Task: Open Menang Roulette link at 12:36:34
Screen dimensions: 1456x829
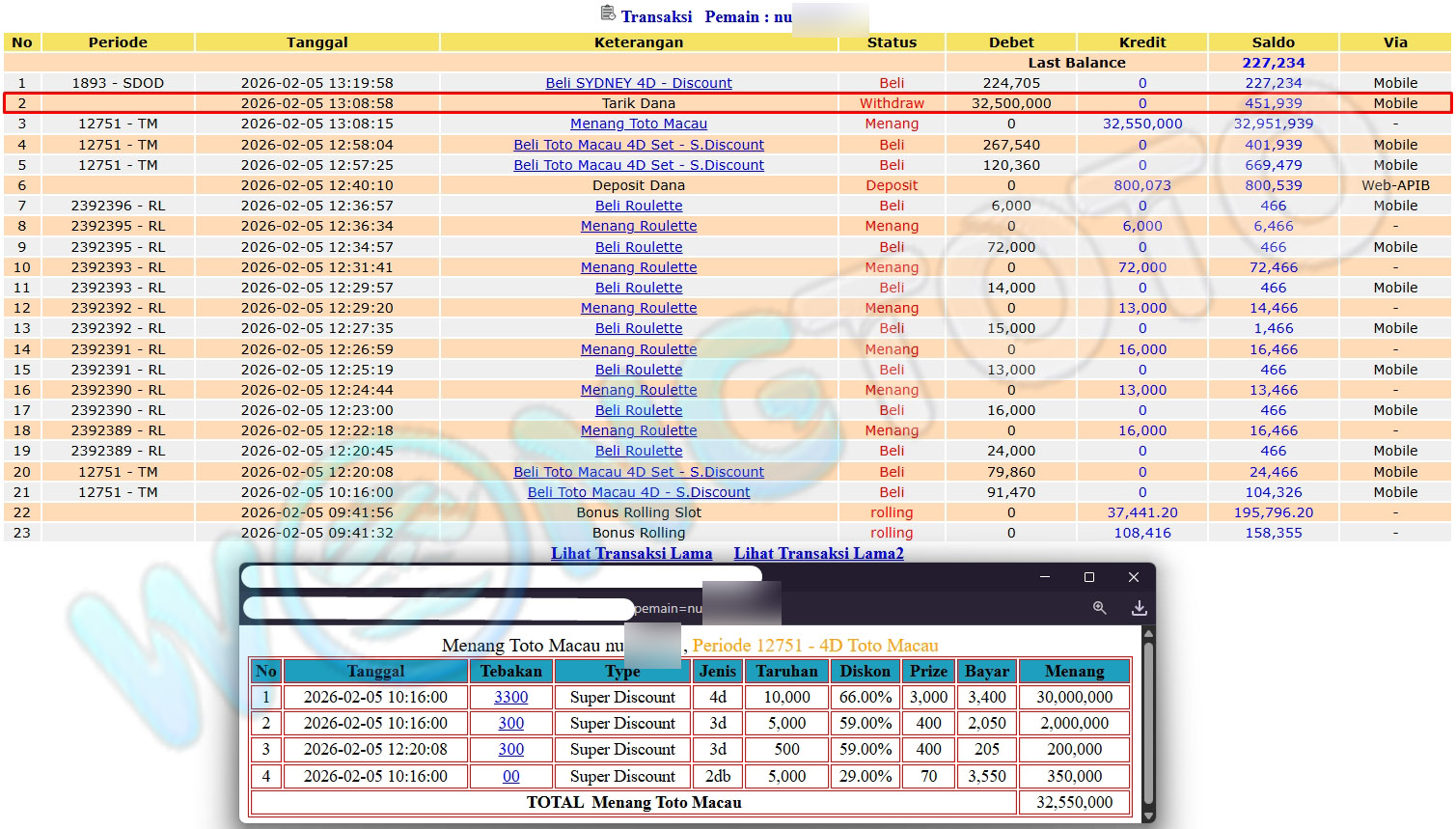Action: coord(638,226)
